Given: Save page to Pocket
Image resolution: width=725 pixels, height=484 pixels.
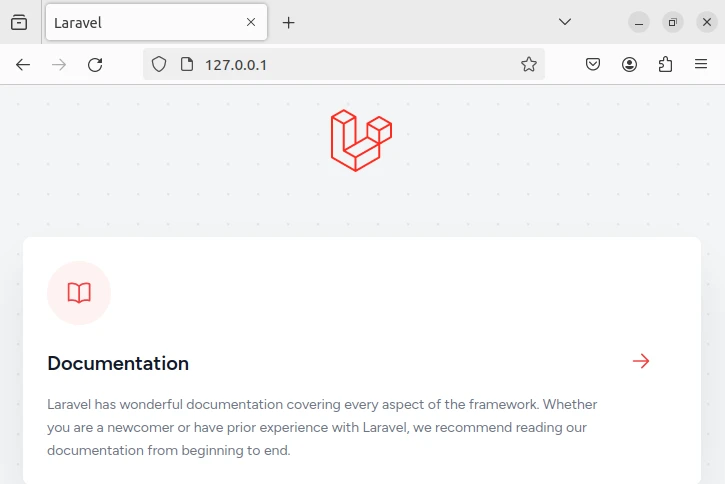Looking at the screenshot, I should point(593,65).
